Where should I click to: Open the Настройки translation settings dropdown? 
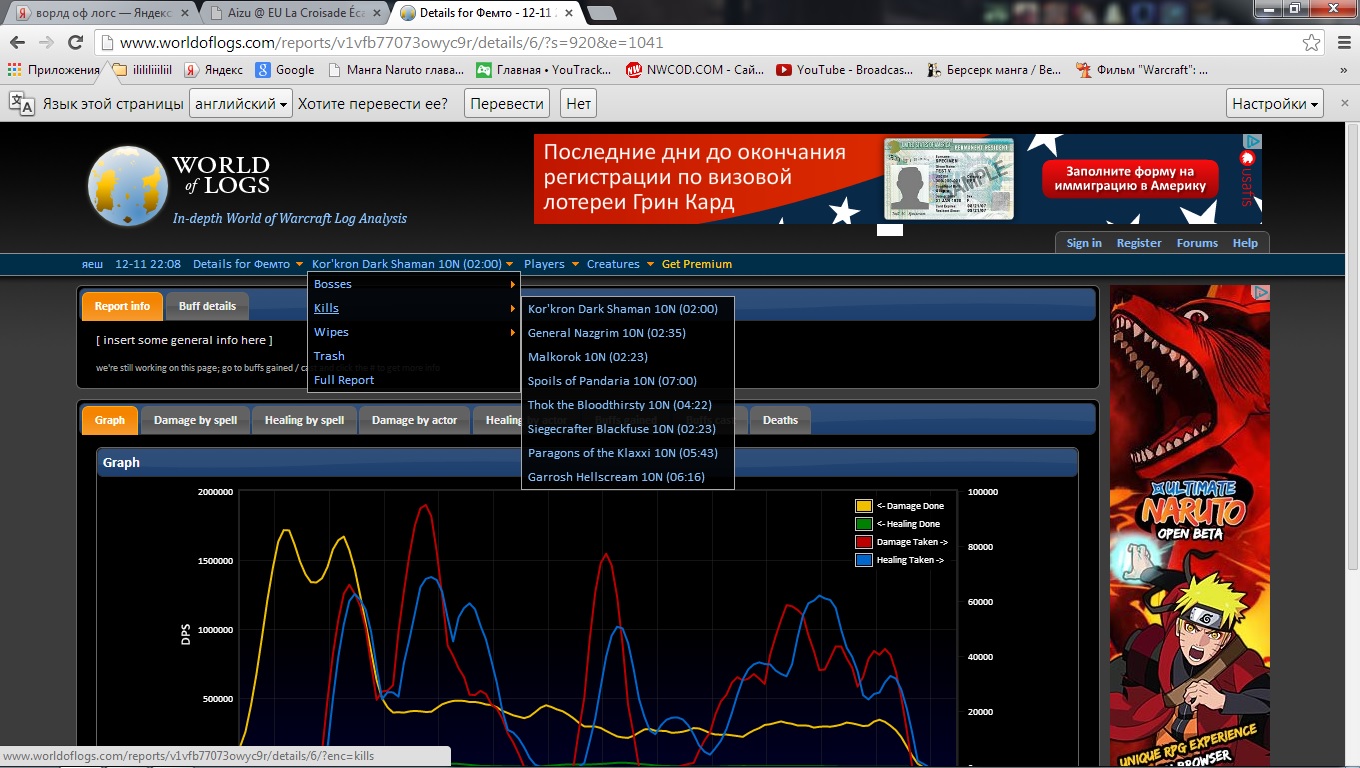(1276, 104)
